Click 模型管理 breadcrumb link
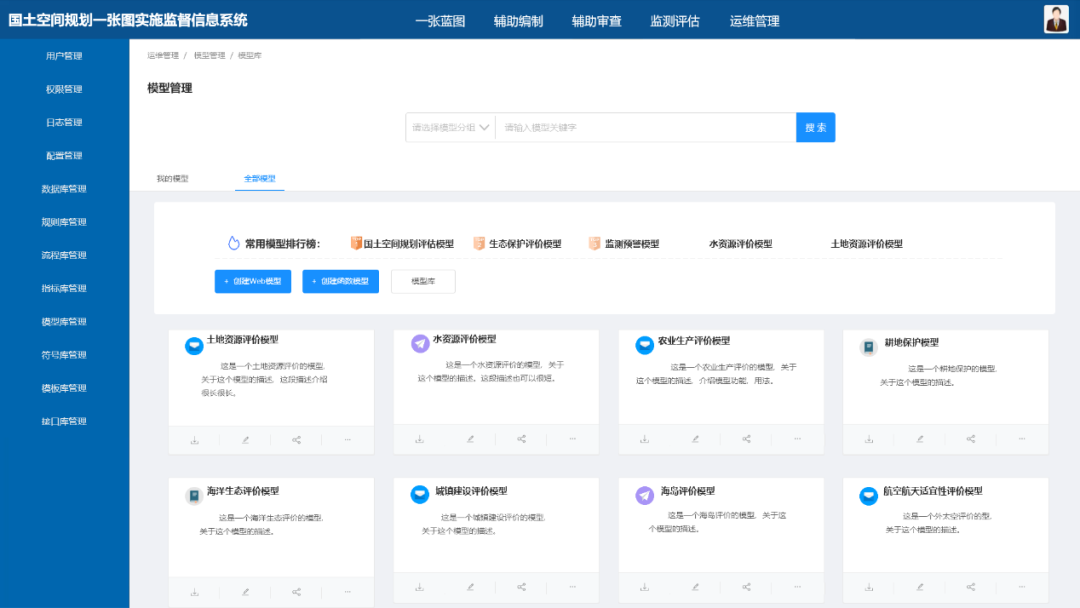Image resolution: width=1080 pixels, height=608 pixels. [x=209, y=55]
